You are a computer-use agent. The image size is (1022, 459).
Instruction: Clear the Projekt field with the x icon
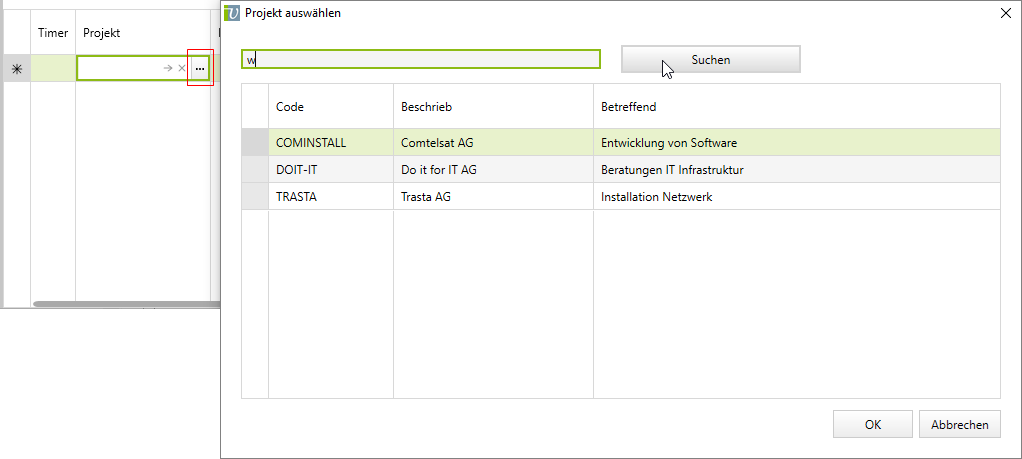(181, 68)
